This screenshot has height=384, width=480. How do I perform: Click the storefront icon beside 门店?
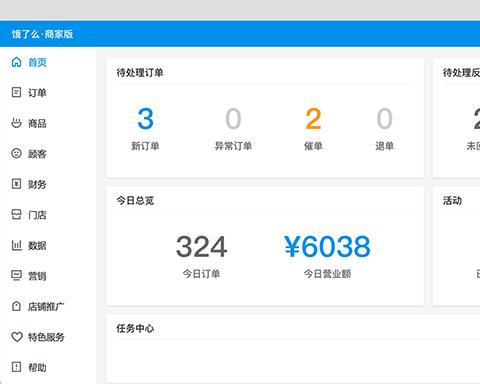point(16,214)
